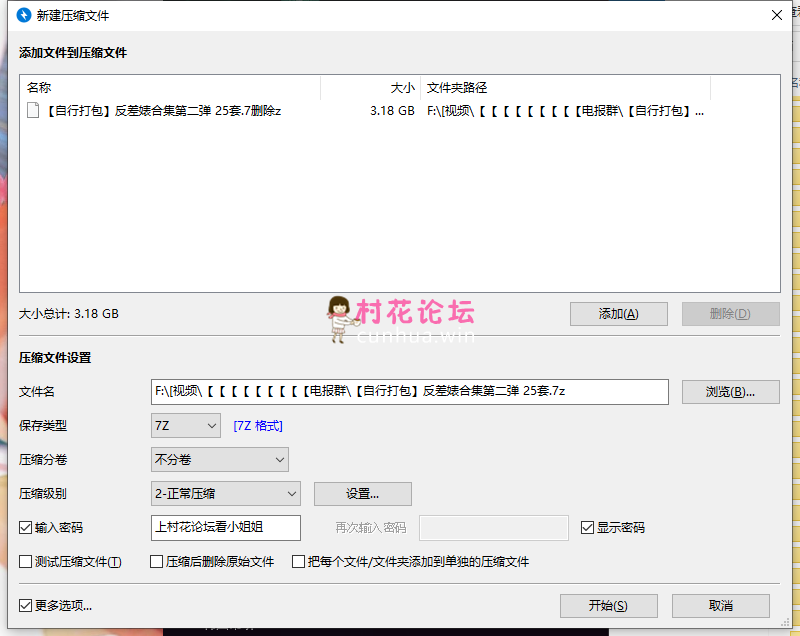Enable 压缩后删除原始文件 checkbox
Viewport: 800px width, 636px height.
coord(157,562)
